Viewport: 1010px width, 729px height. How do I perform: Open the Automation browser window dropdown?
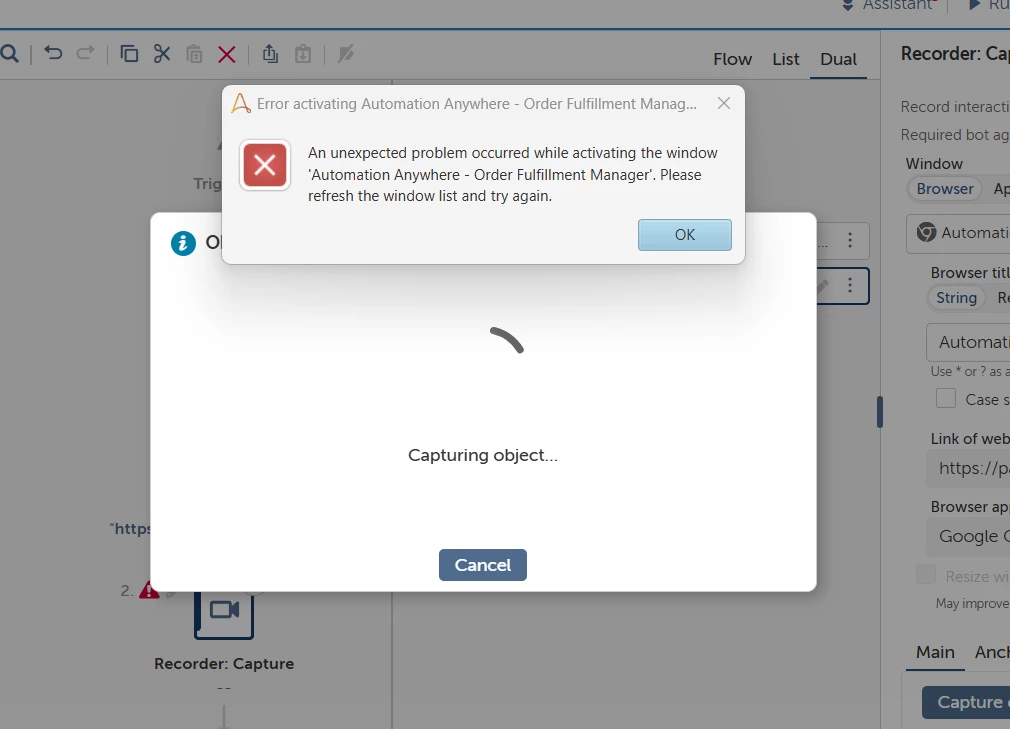pos(958,233)
